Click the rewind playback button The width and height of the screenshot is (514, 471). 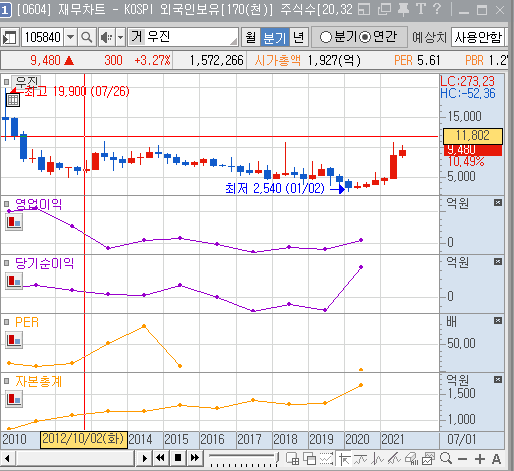tap(161, 458)
